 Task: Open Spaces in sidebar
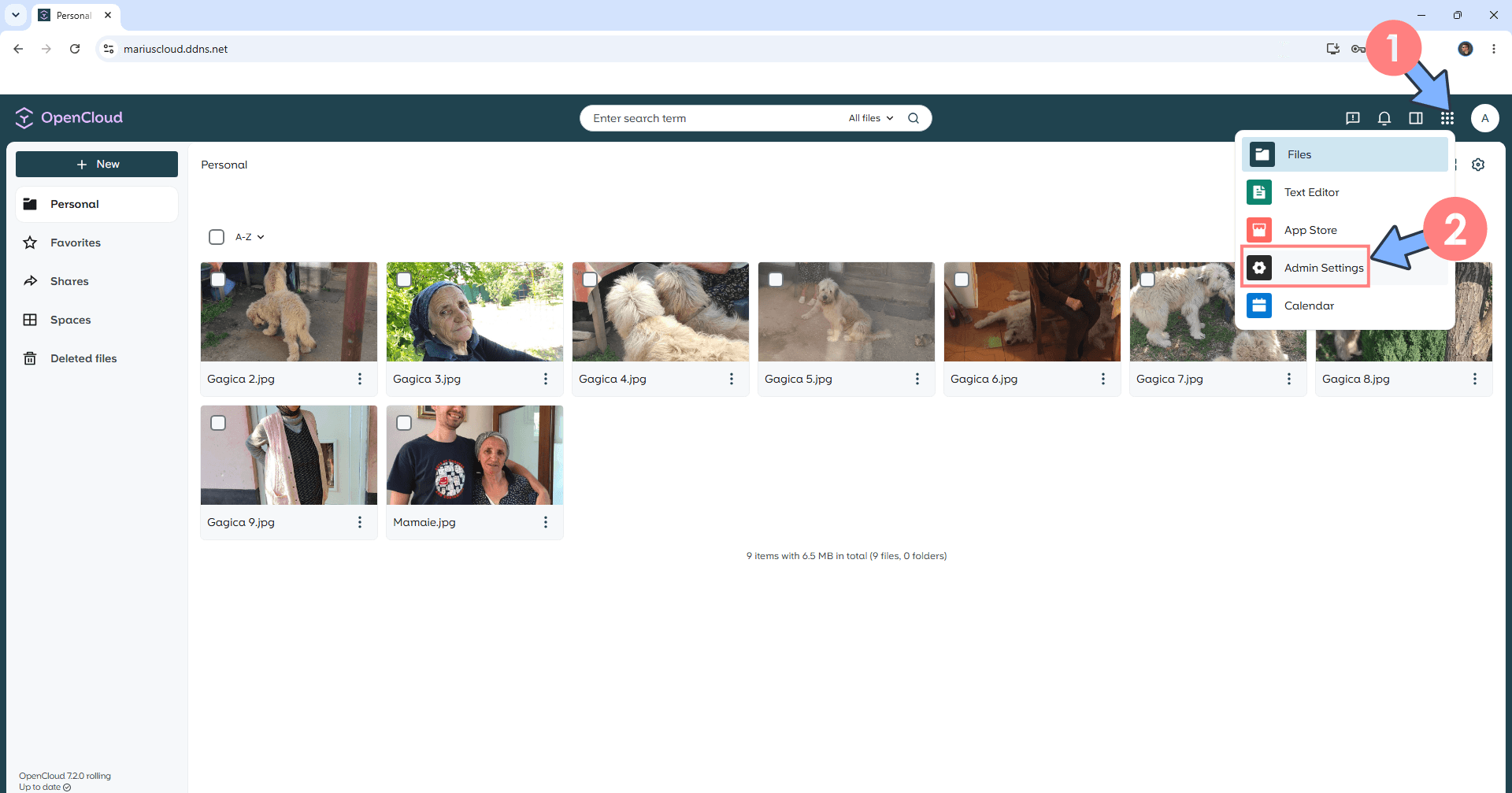coord(97,320)
